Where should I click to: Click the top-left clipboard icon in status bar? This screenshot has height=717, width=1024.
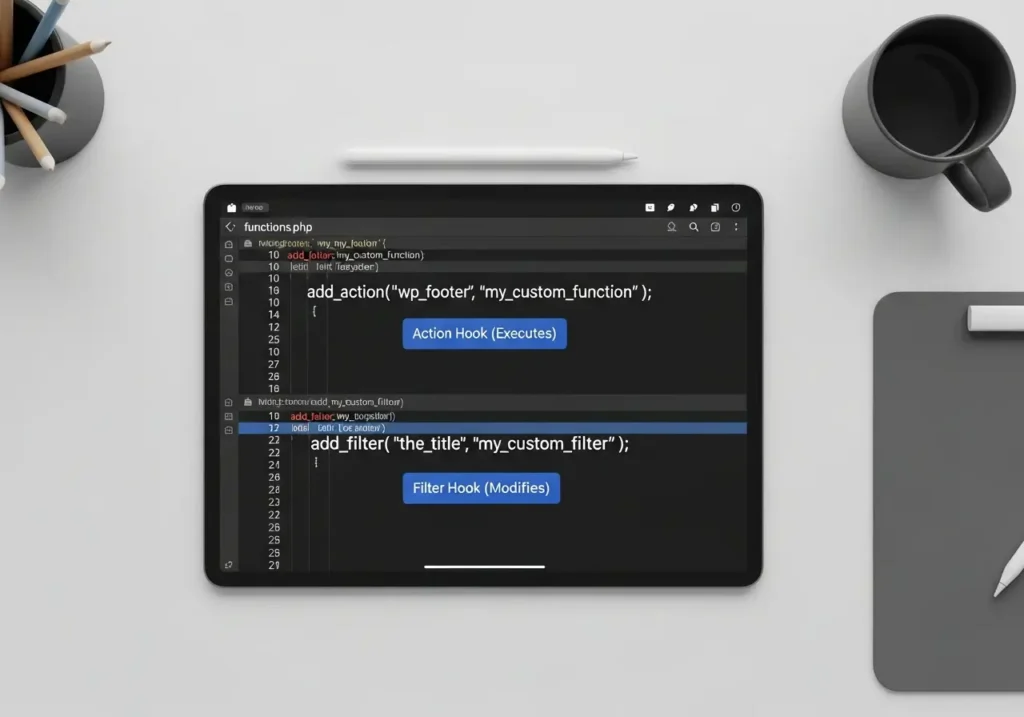(231, 208)
